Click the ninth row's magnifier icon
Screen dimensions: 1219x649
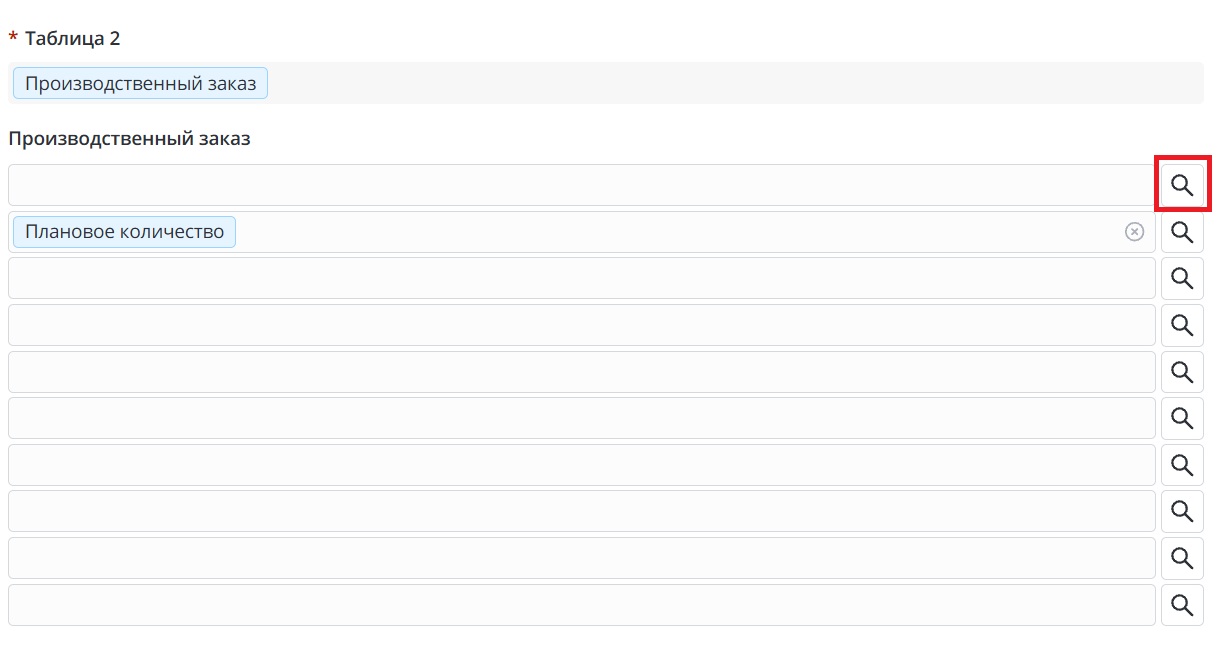pyautogui.click(x=1182, y=558)
